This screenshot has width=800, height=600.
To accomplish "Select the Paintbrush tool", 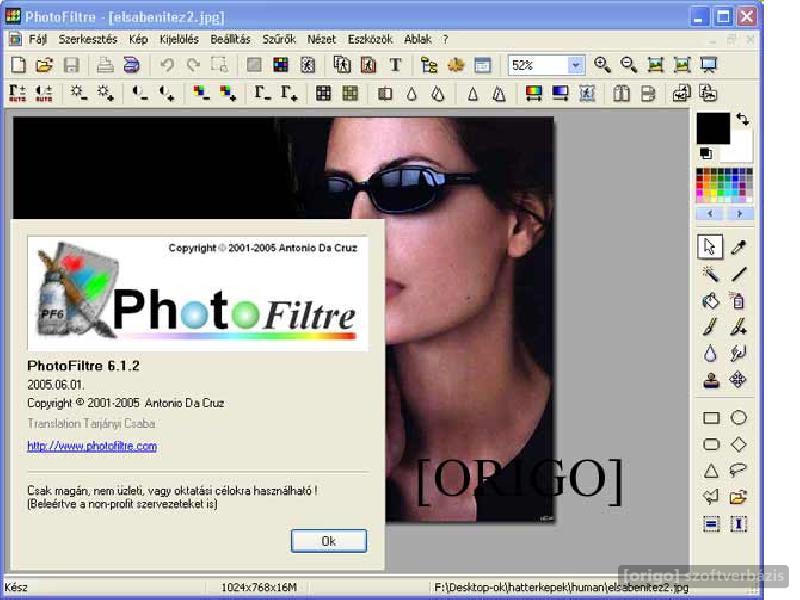I will (x=711, y=327).
